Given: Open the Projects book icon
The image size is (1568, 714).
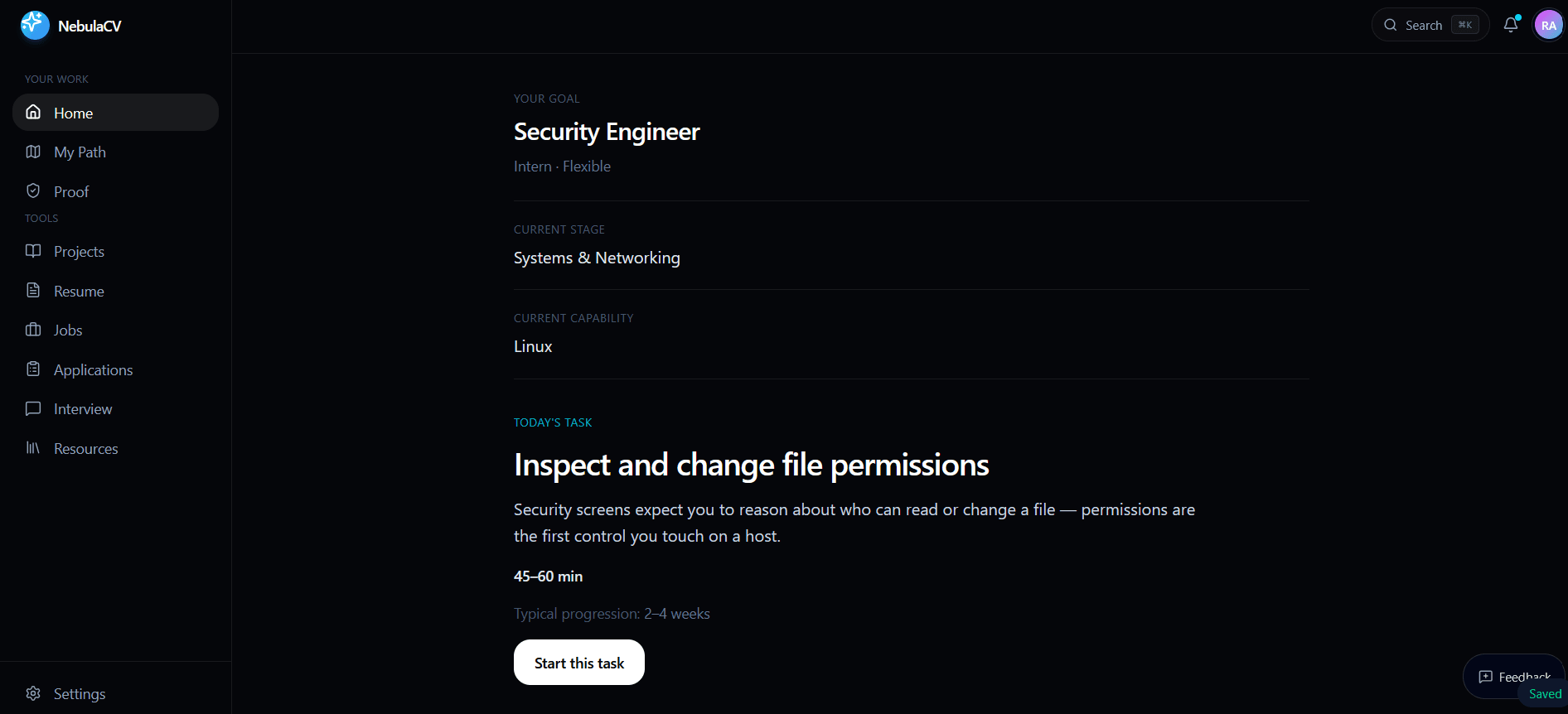Looking at the screenshot, I should point(33,251).
